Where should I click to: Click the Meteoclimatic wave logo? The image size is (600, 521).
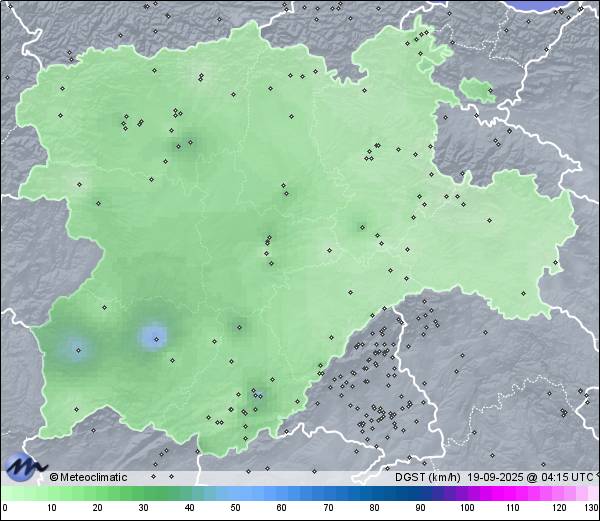click(x=25, y=467)
